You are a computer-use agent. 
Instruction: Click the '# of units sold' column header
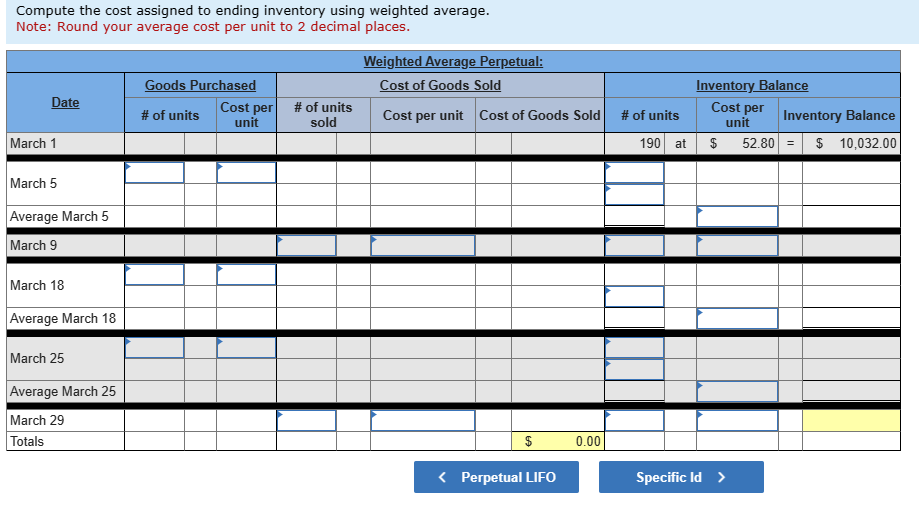point(323,115)
